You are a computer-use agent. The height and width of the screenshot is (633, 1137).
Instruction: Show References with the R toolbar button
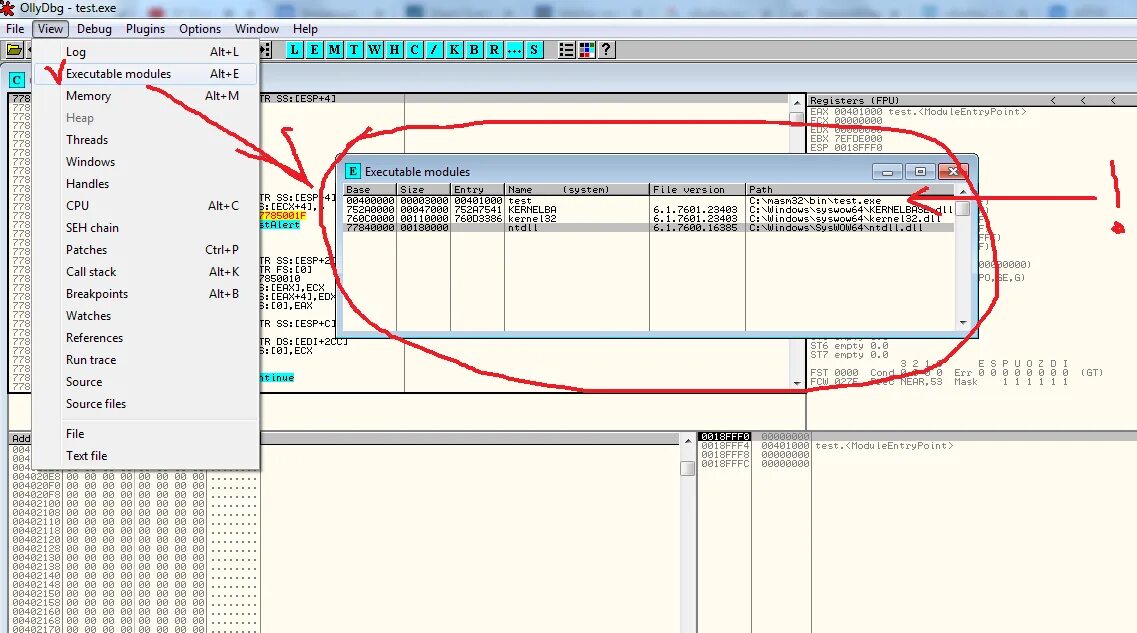point(494,49)
